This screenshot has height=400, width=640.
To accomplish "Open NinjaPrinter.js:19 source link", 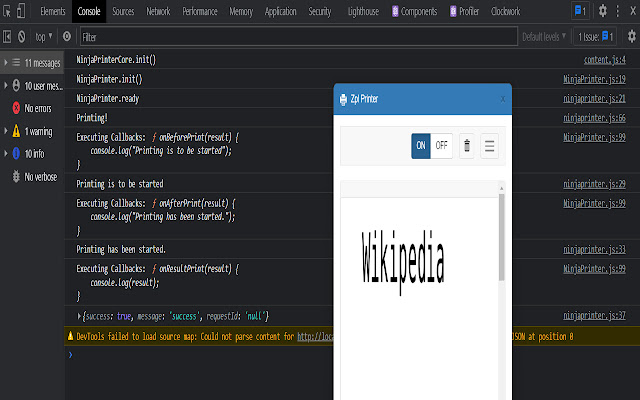I will (594, 79).
